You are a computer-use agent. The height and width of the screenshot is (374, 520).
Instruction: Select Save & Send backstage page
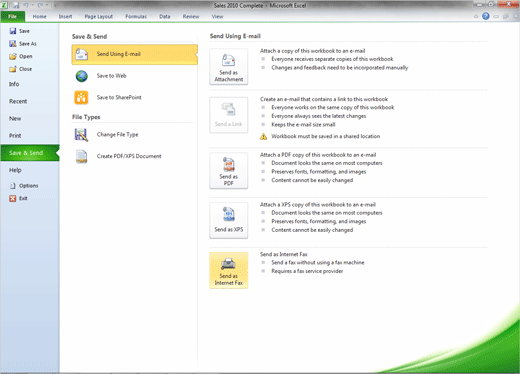point(30,153)
